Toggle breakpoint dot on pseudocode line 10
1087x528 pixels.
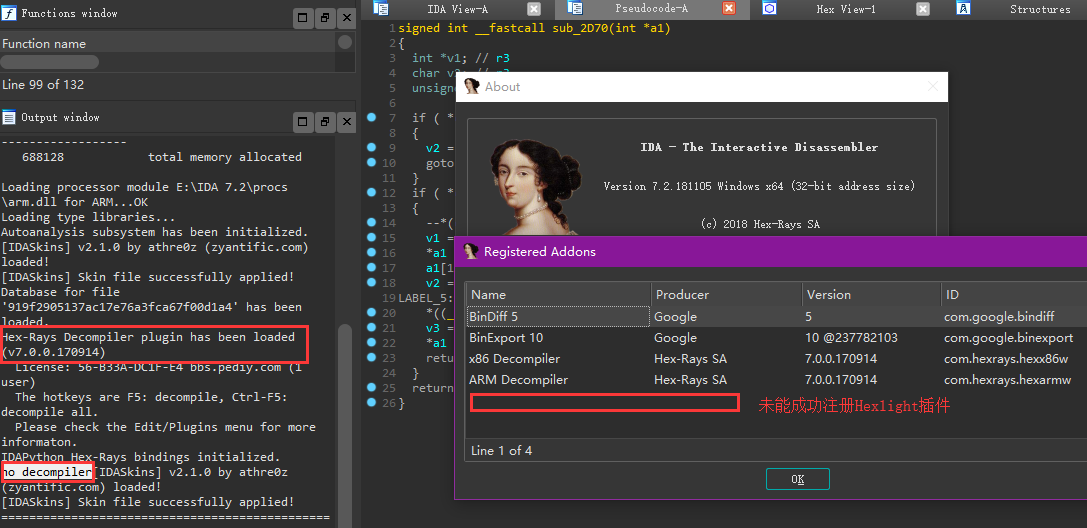point(371,162)
